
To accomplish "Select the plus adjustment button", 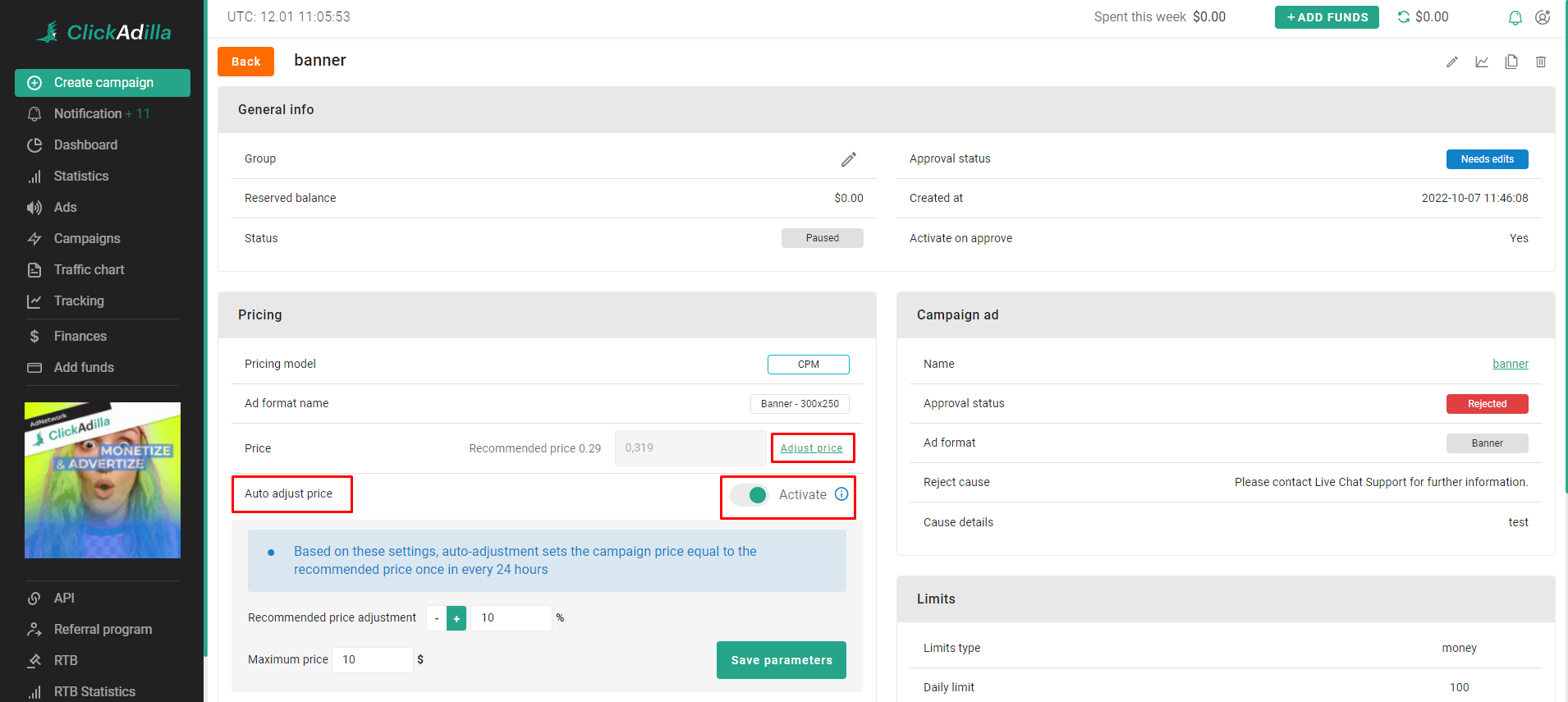I will (456, 618).
